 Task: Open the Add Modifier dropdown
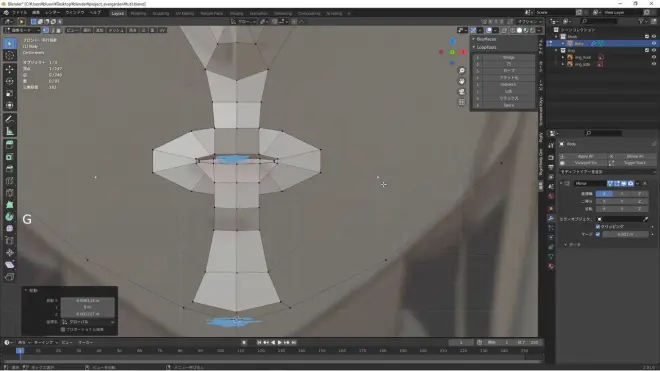pyautogui.click(x=607, y=172)
